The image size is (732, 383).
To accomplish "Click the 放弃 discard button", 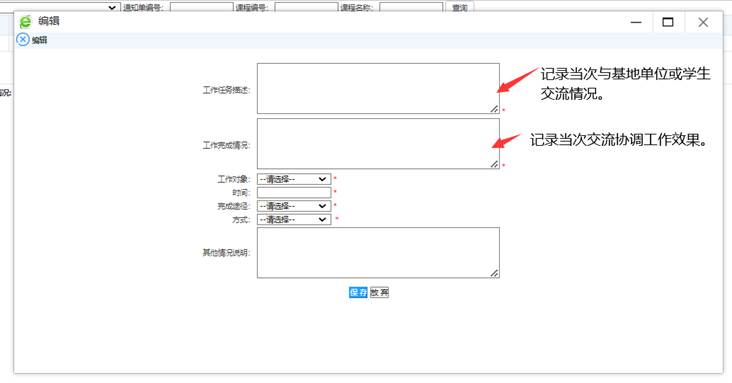I will tap(379, 292).
